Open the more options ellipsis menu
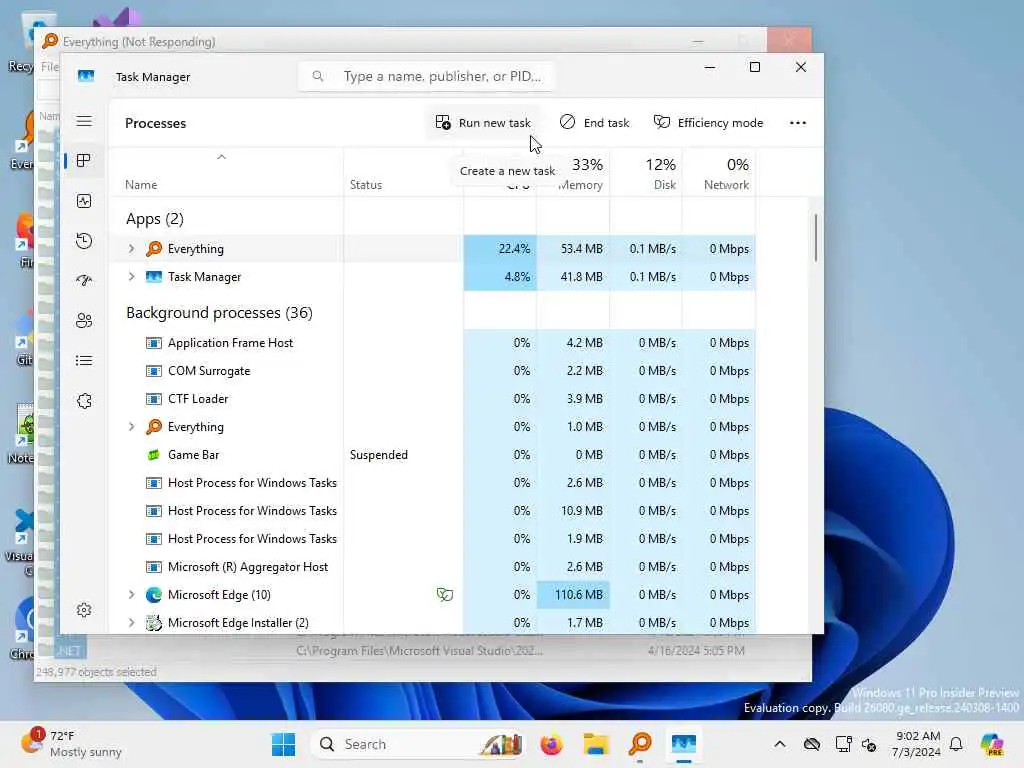The height and width of the screenshot is (768, 1024). click(797, 123)
